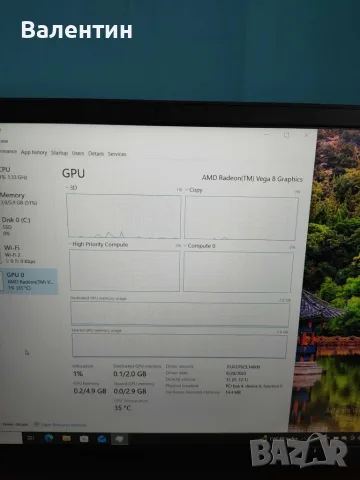Select Memory in the performance sidebar
This screenshot has width=360, height=480.
click(28, 199)
